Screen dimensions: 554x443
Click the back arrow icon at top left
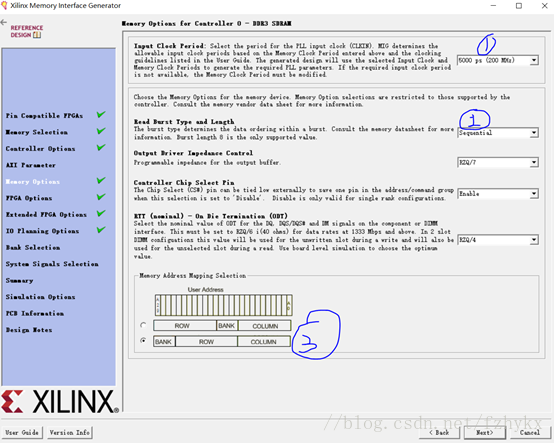click(4, 23)
